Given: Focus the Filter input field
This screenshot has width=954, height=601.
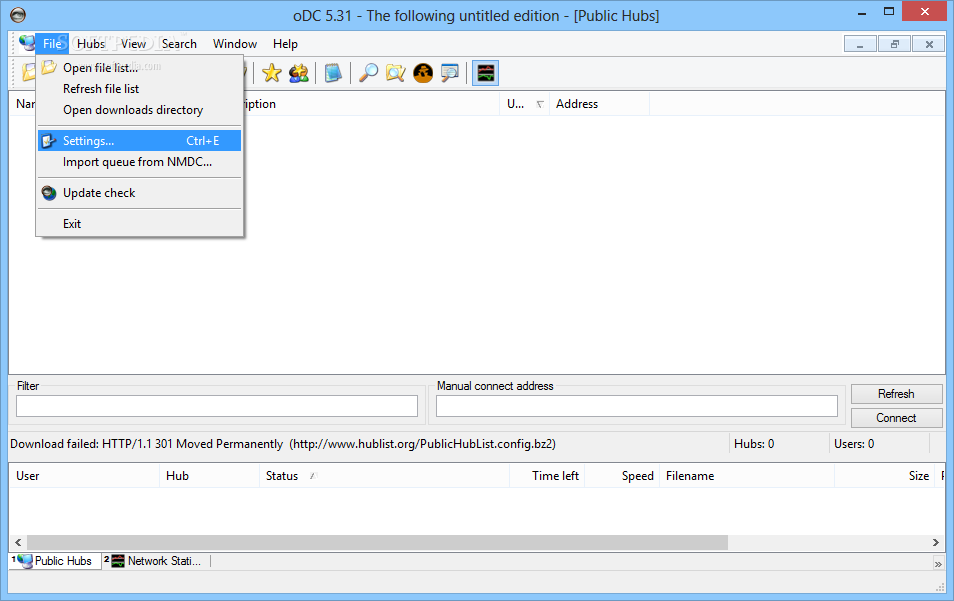Looking at the screenshot, I should pos(217,406).
